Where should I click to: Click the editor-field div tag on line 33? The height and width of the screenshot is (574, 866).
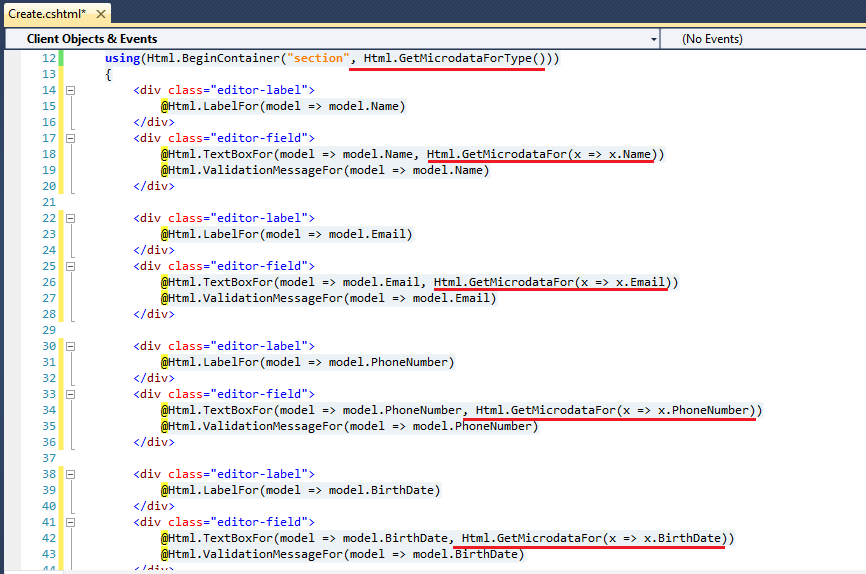(224, 394)
